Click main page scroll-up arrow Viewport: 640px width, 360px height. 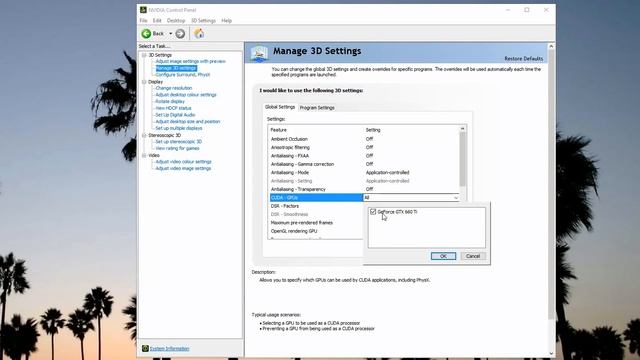click(551, 47)
